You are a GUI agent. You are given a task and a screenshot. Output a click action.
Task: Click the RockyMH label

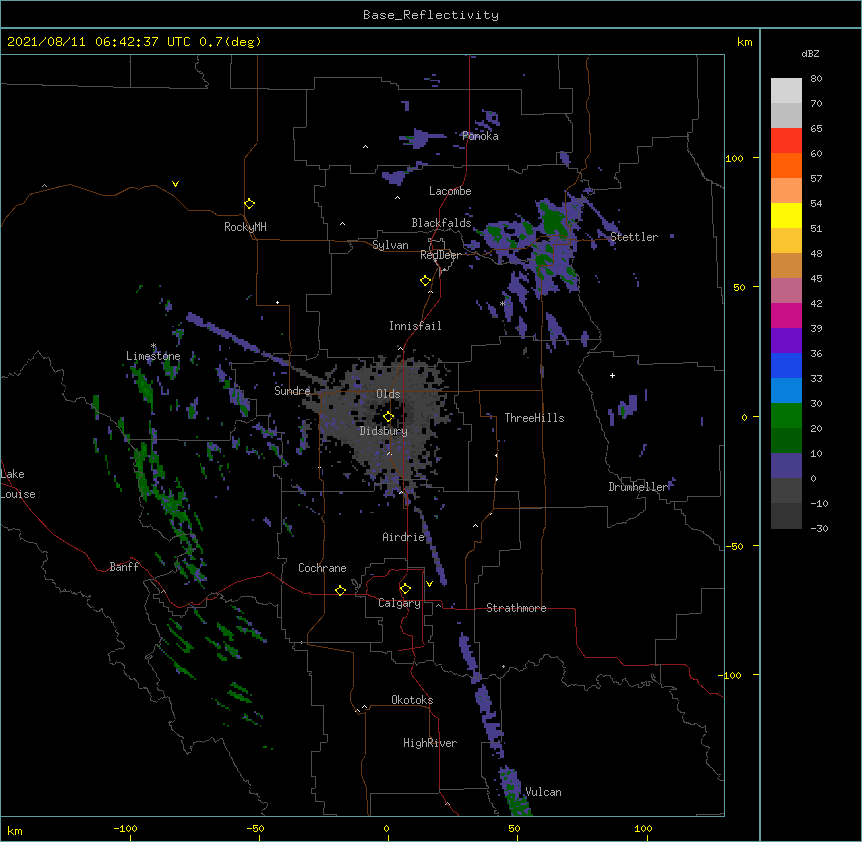pos(245,227)
